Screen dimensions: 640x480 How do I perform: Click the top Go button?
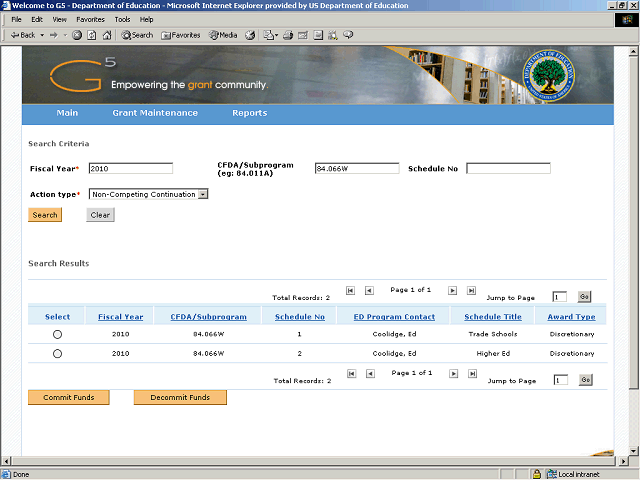(x=584, y=297)
